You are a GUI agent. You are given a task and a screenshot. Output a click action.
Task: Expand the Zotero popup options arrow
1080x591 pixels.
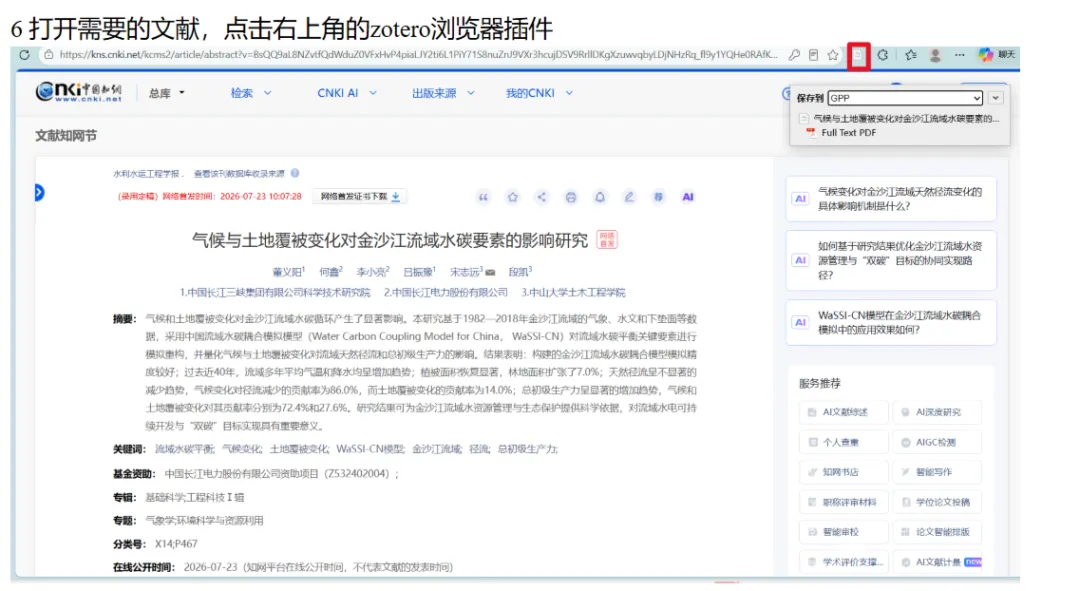coord(995,98)
